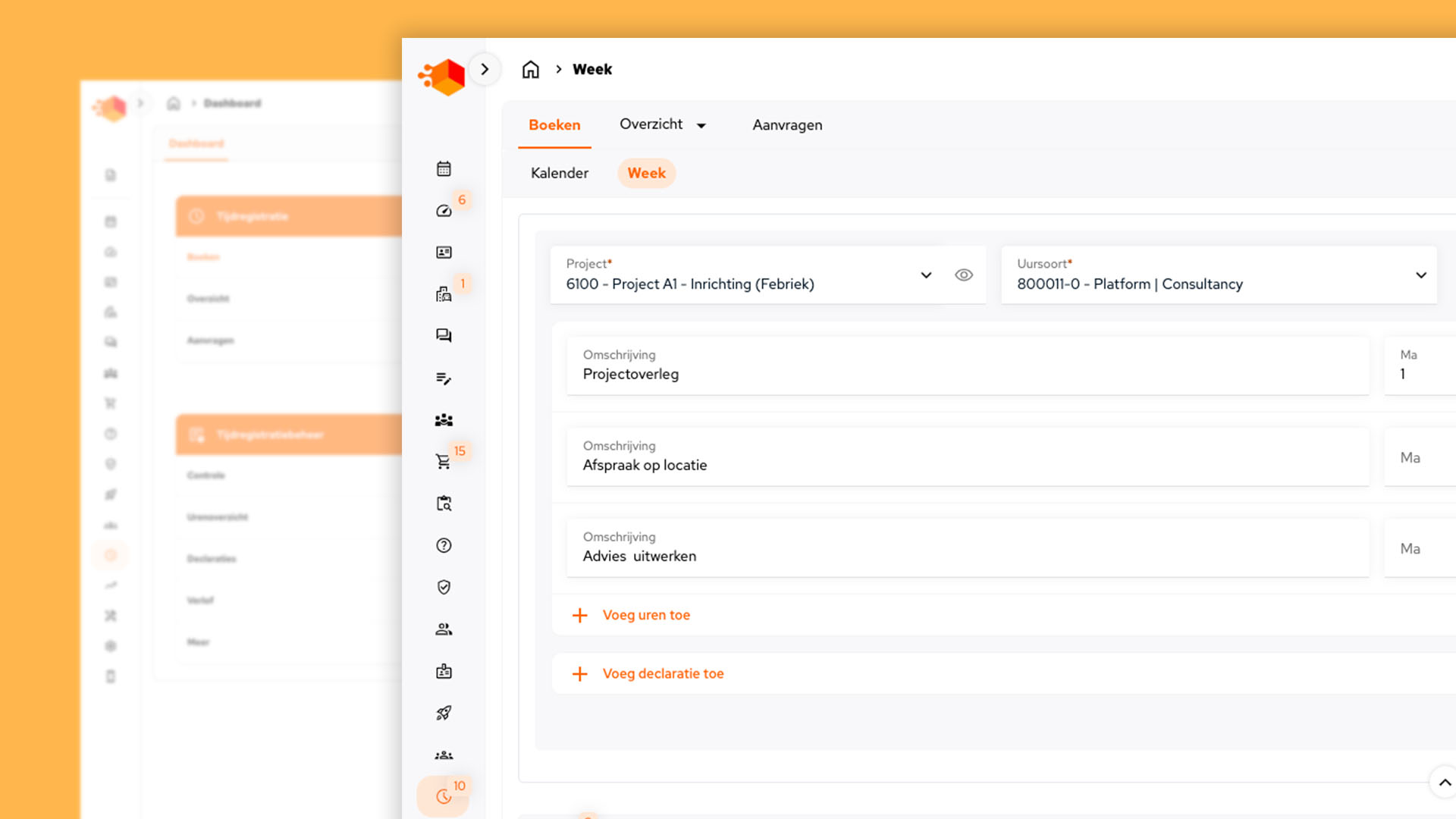Open the calendar icon in sidebar
The height and width of the screenshot is (819, 1456).
point(444,168)
